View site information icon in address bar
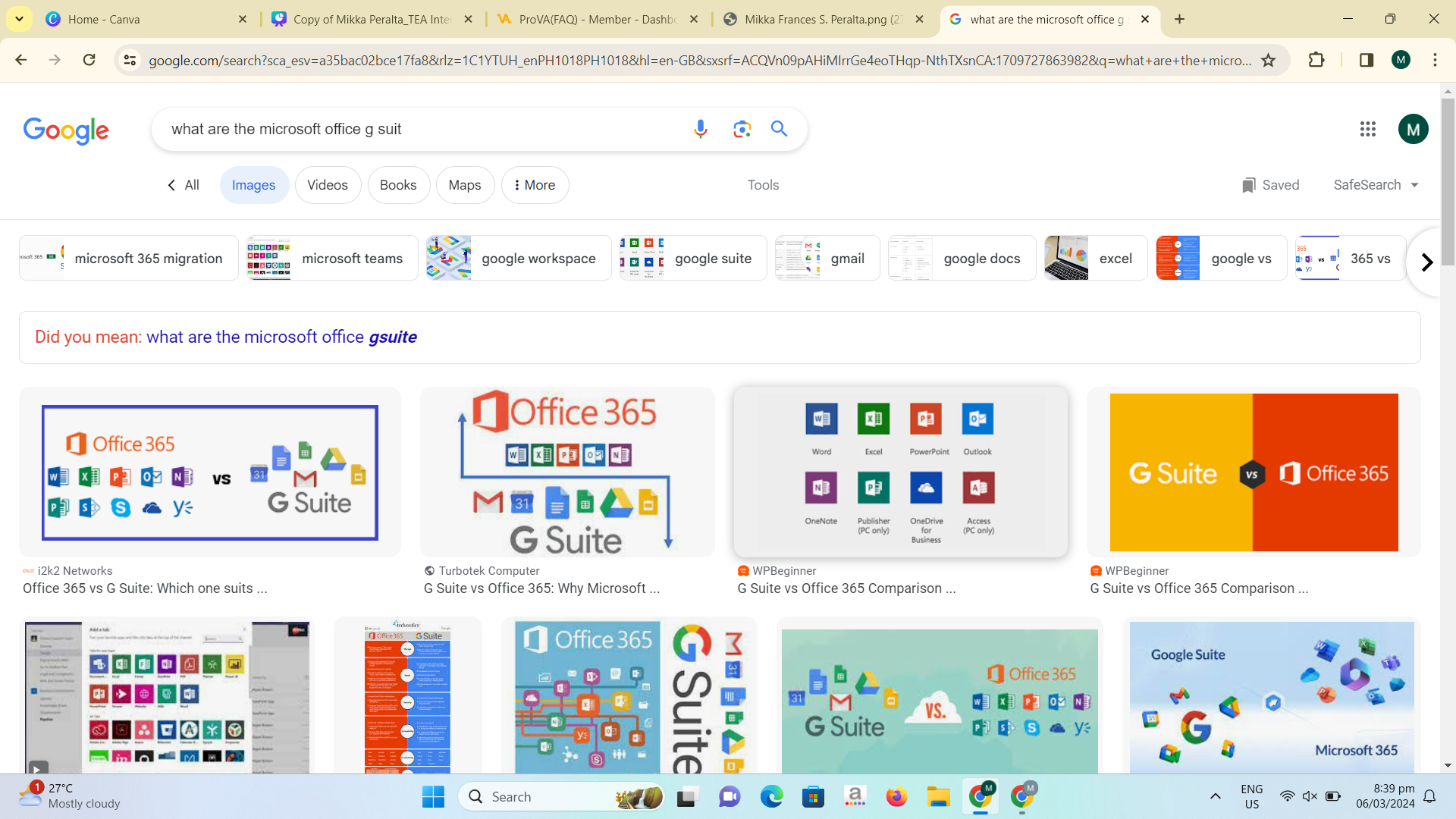 [x=130, y=60]
